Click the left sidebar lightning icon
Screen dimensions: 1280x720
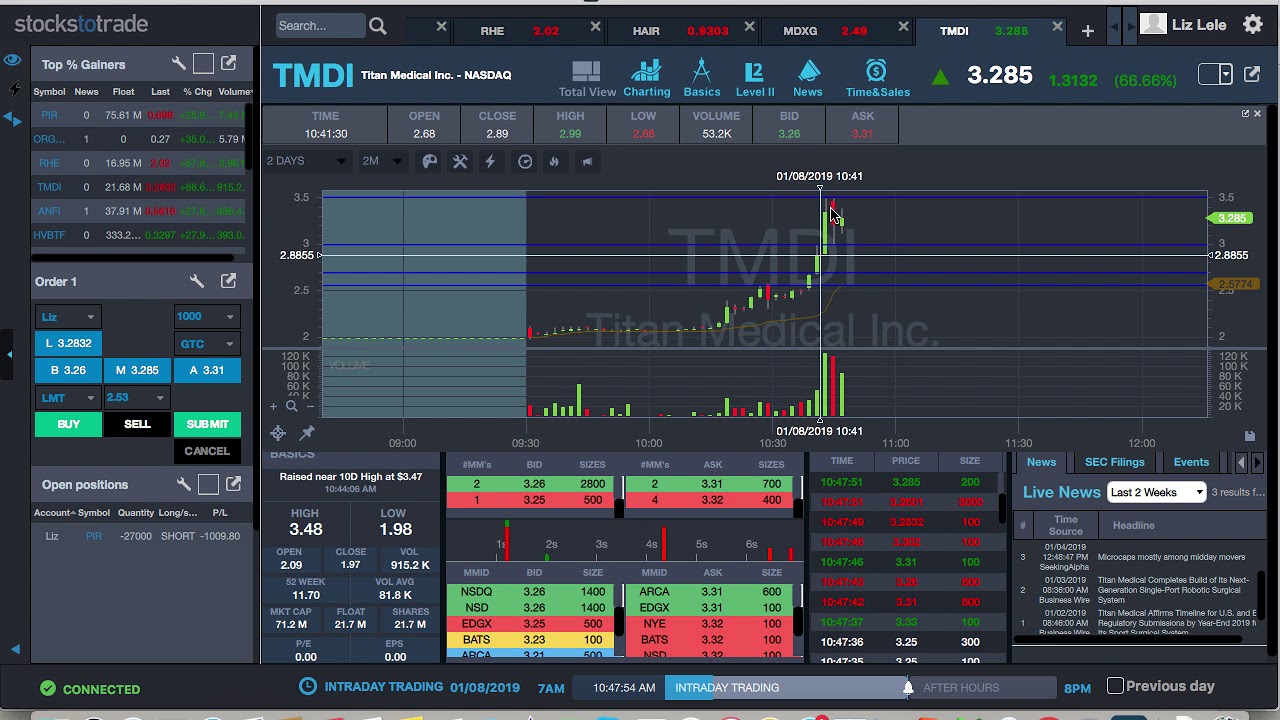(x=13, y=90)
